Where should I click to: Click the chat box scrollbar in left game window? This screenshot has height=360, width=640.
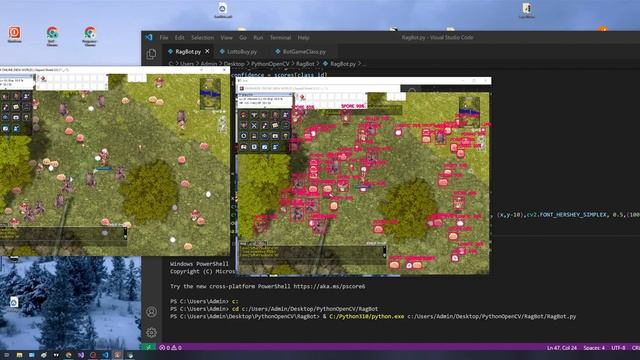pyautogui.click(x=125, y=233)
